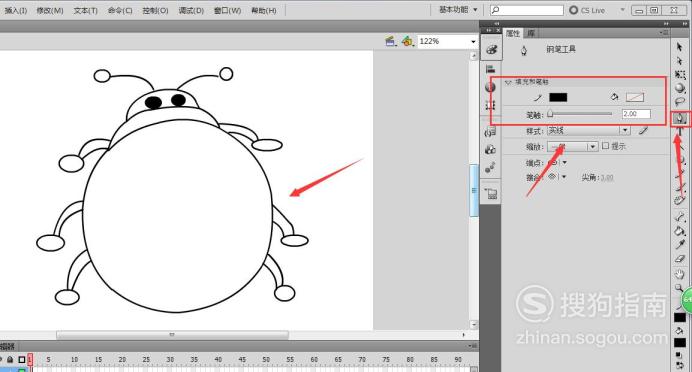Select the Paint Bucket tool
This screenshot has height=372, width=692.
tap(680, 230)
